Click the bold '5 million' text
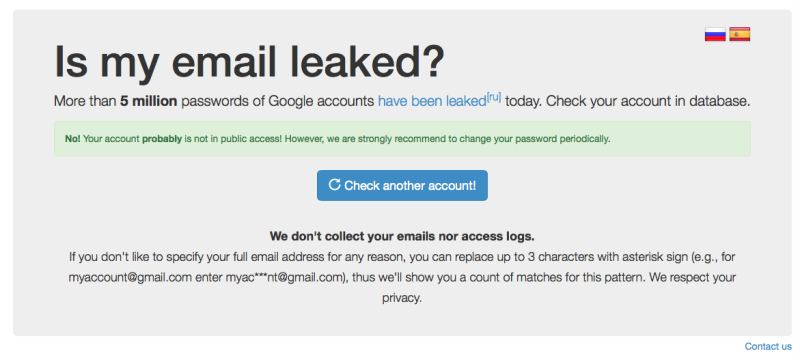The width and height of the screenshot is (800, 360). [x=148, y=101]
